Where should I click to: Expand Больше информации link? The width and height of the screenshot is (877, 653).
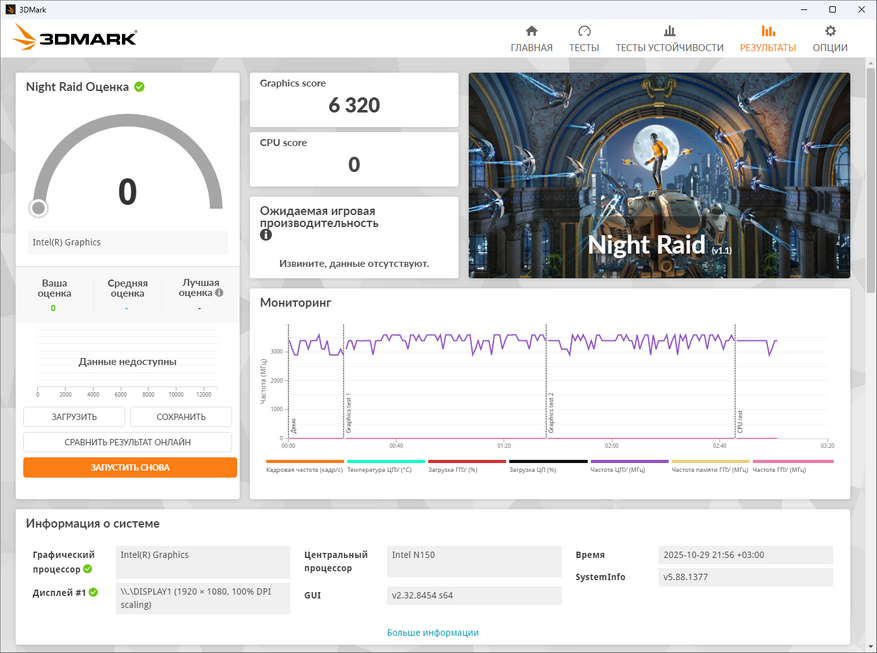tap(432, 632)
